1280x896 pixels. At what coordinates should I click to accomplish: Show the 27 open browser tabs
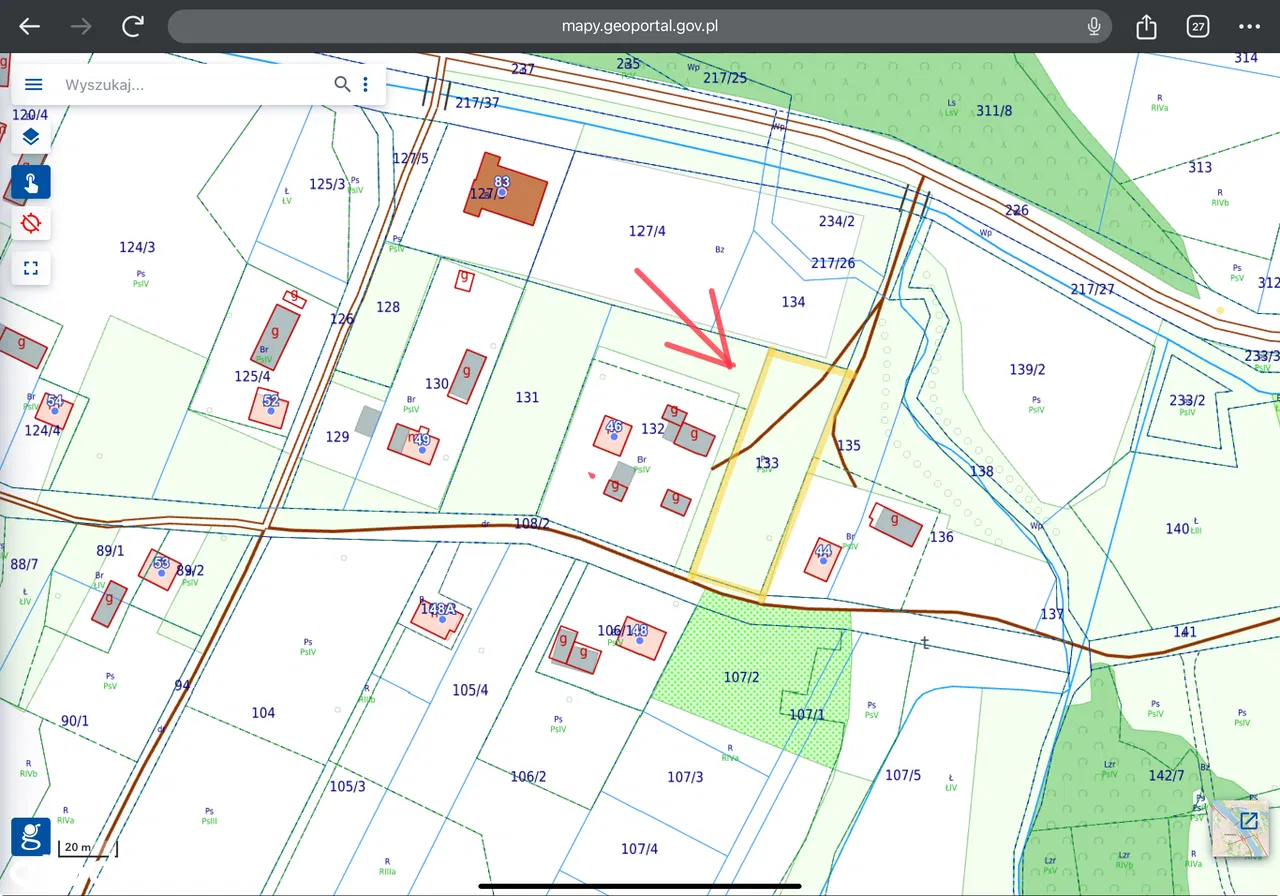[x=1197, y=27]
